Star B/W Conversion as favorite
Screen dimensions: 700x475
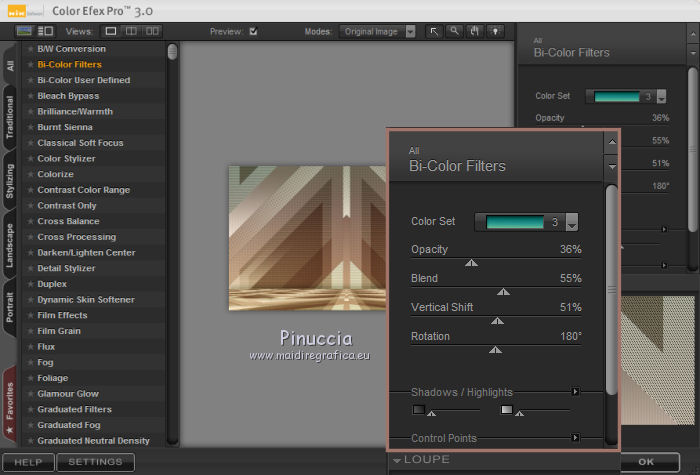point(30,49)
